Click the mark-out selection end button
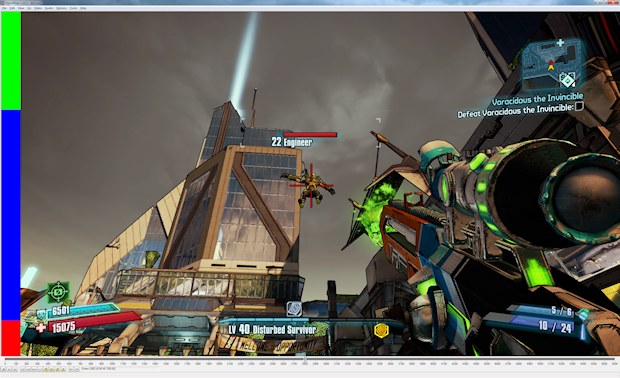 (x=77, y=369)
